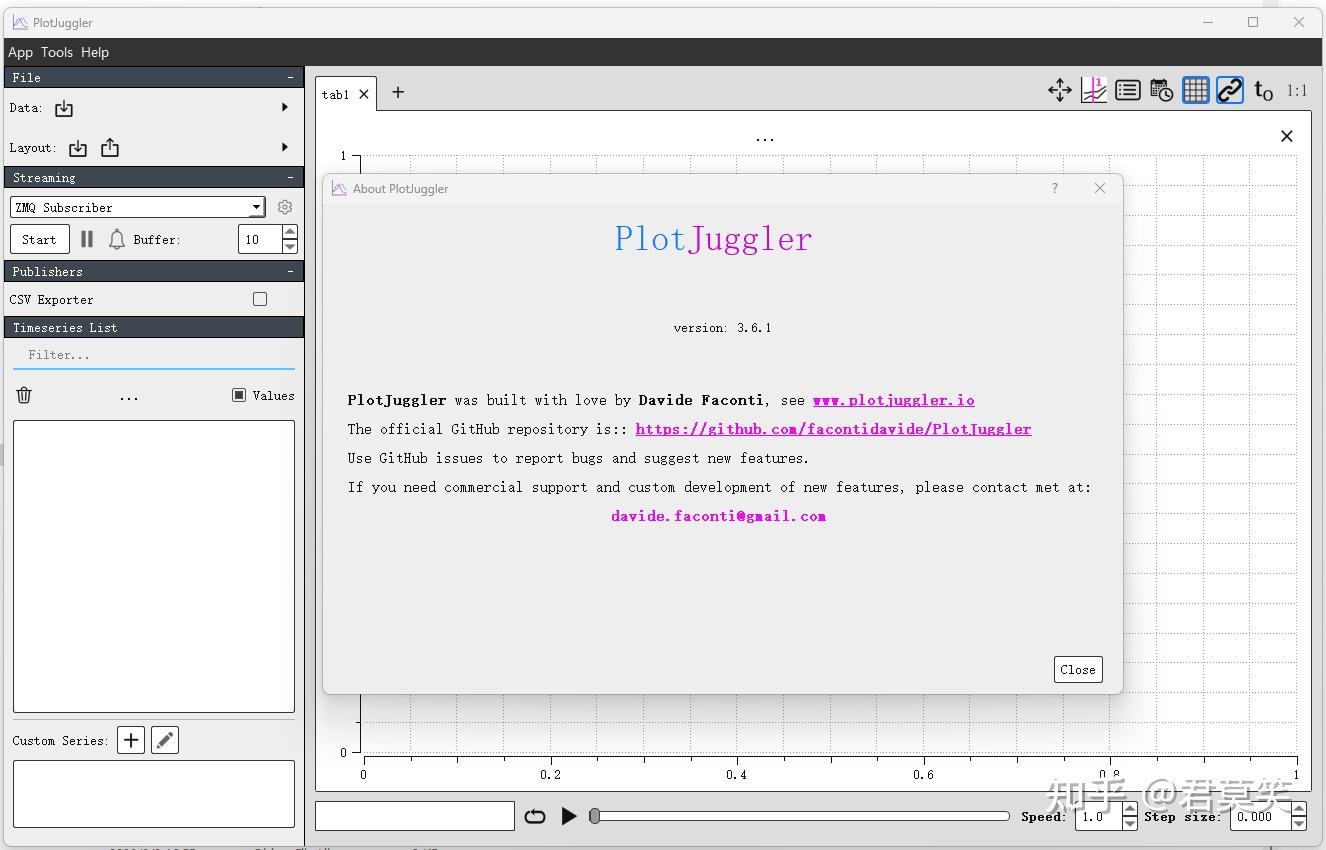1326x850 pixels.
Task: Expand the Data arrow menu
Action: pyautogui.click(x=285, y=107)
